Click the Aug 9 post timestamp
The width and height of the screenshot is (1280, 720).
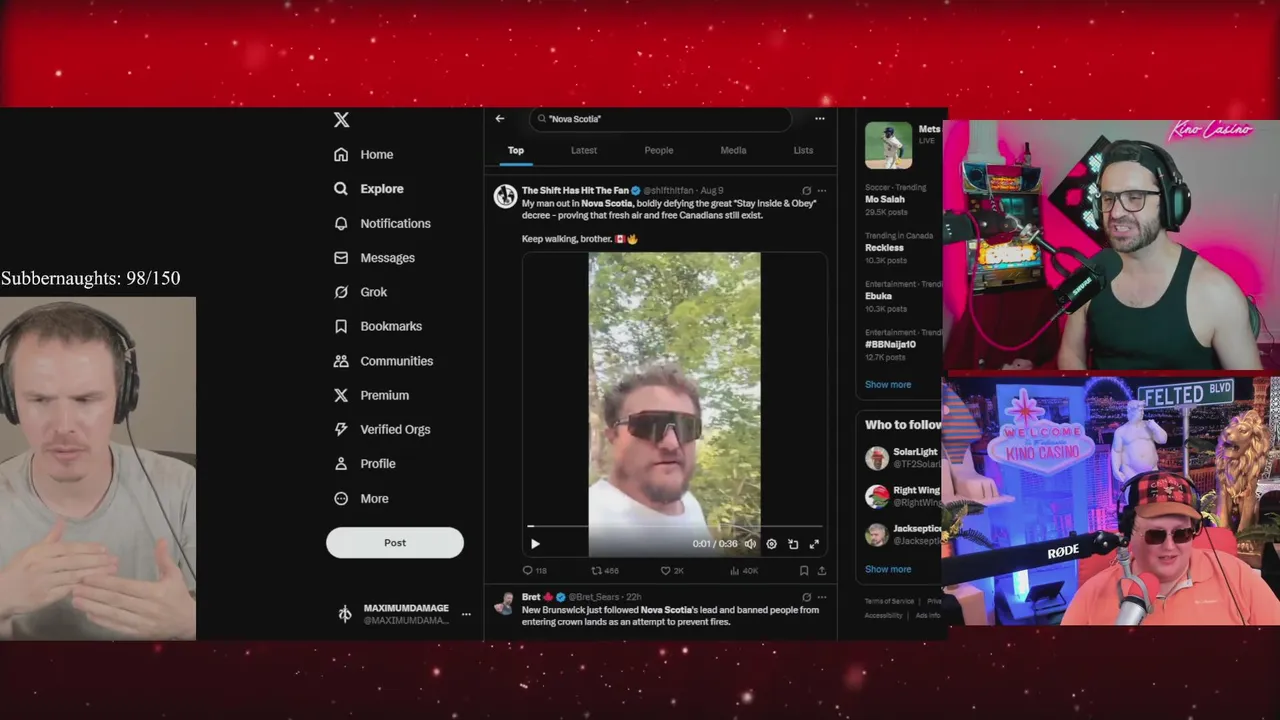coord(712,191)
